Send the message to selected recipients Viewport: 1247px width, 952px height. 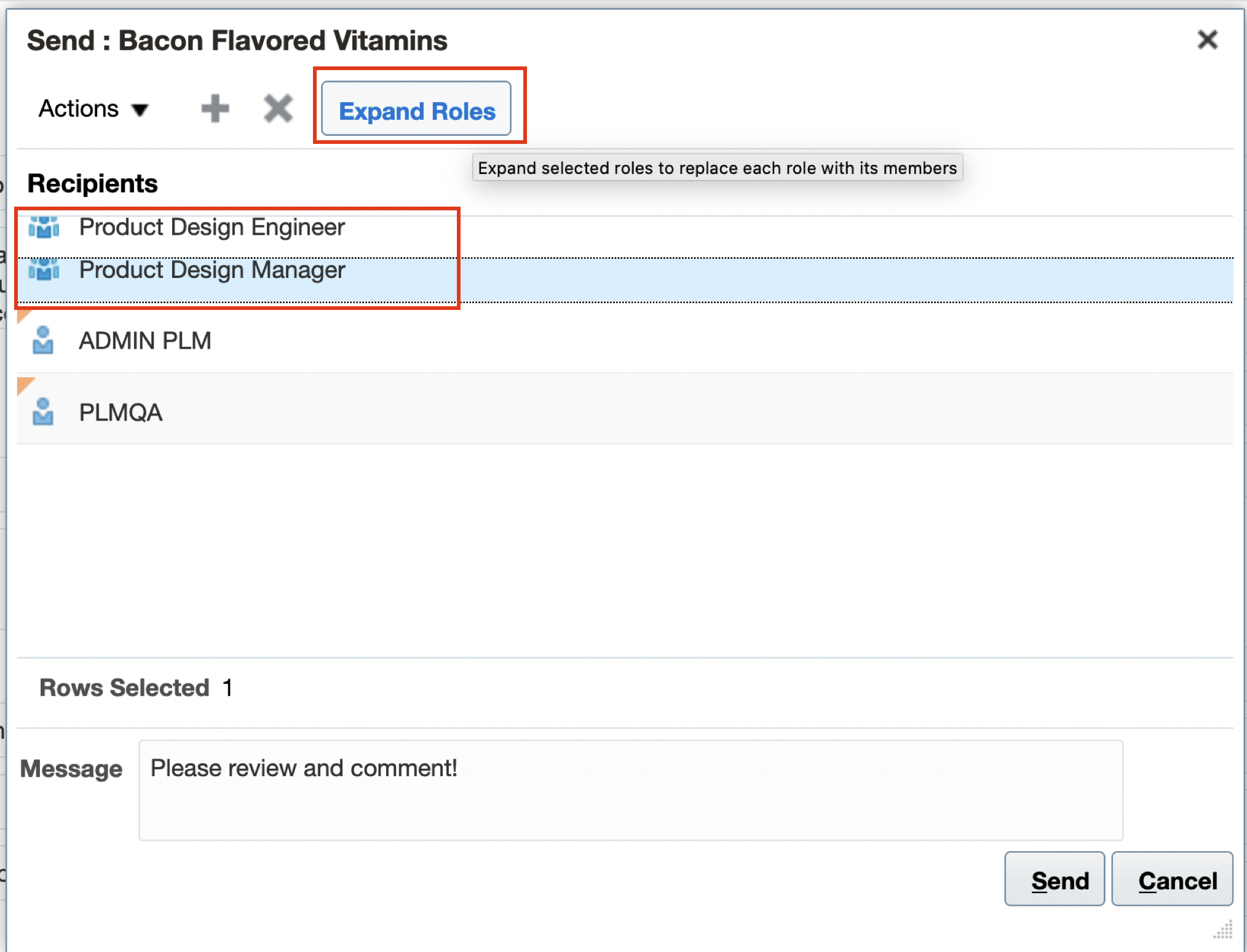click(1054, 879)
